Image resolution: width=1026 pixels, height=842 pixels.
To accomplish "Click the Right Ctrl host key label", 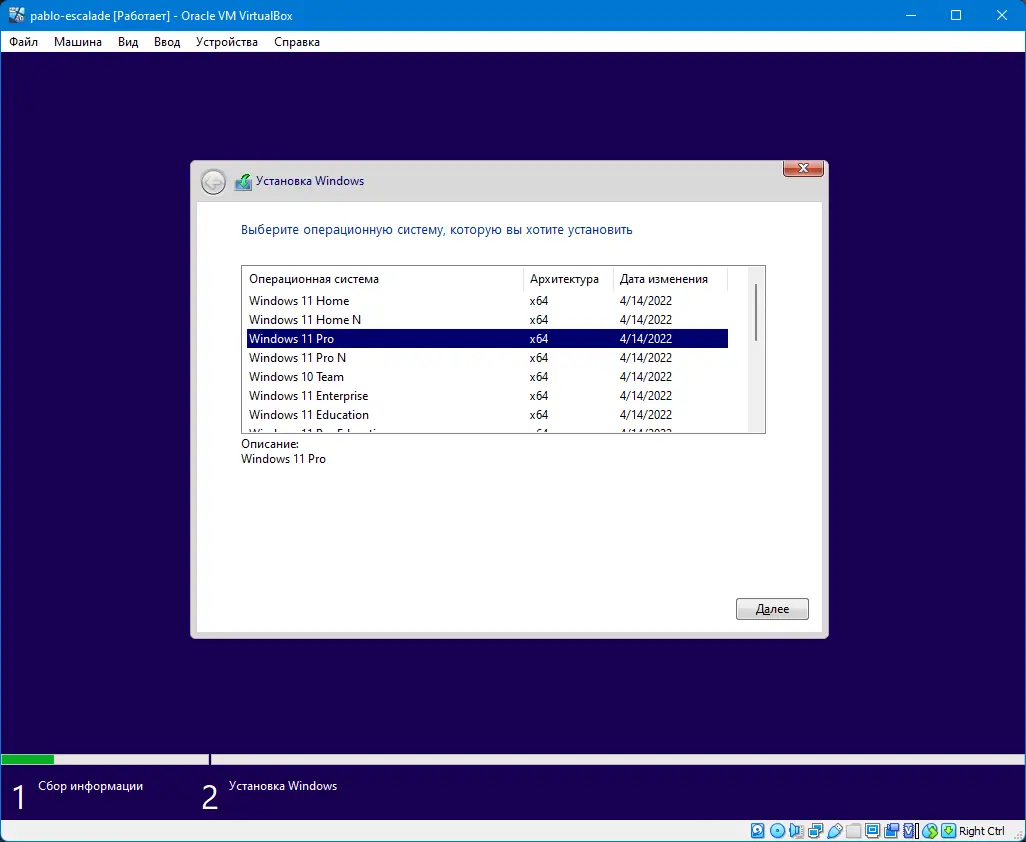I will (982, 831).
